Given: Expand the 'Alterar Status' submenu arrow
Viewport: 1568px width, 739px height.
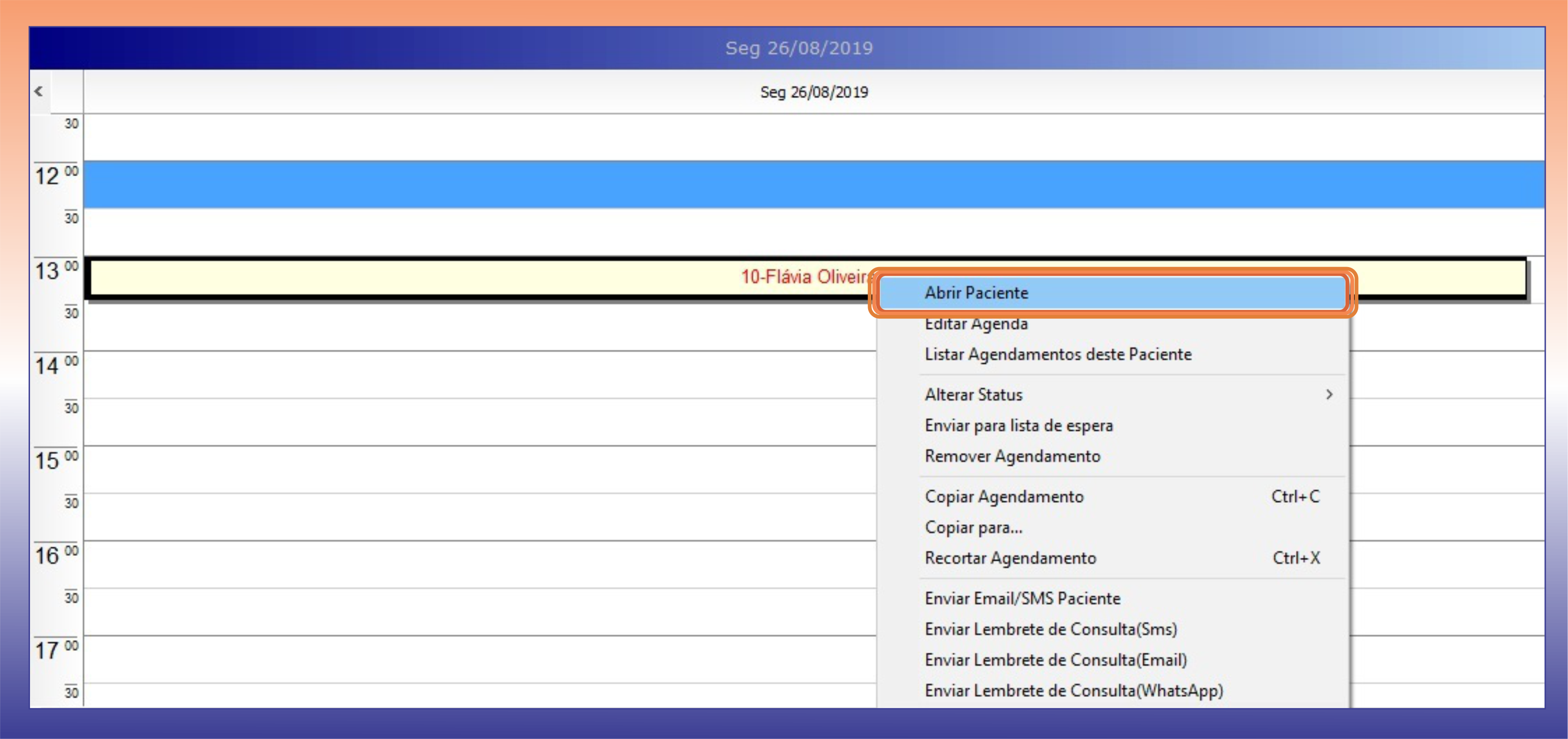Looking at the screenshot, I should click(1329, 395).
